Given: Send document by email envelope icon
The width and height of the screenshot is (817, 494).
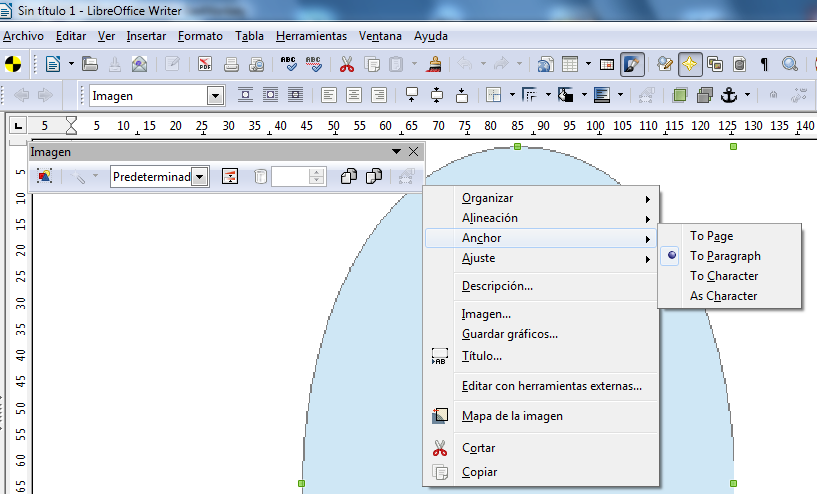Looking at the screenshot, I should tap(139, 65).
